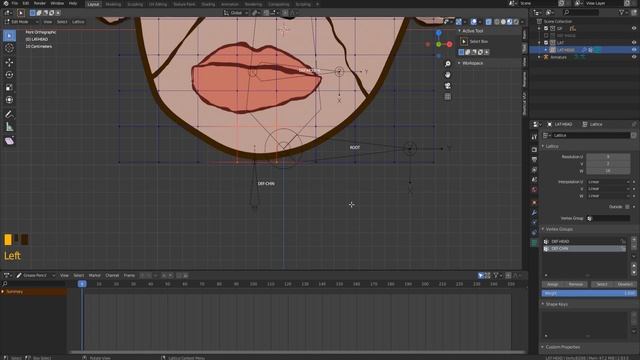Toggle viewport overlays button
The height and width of the screenshot is (360, 640).
tap(473, 22)
